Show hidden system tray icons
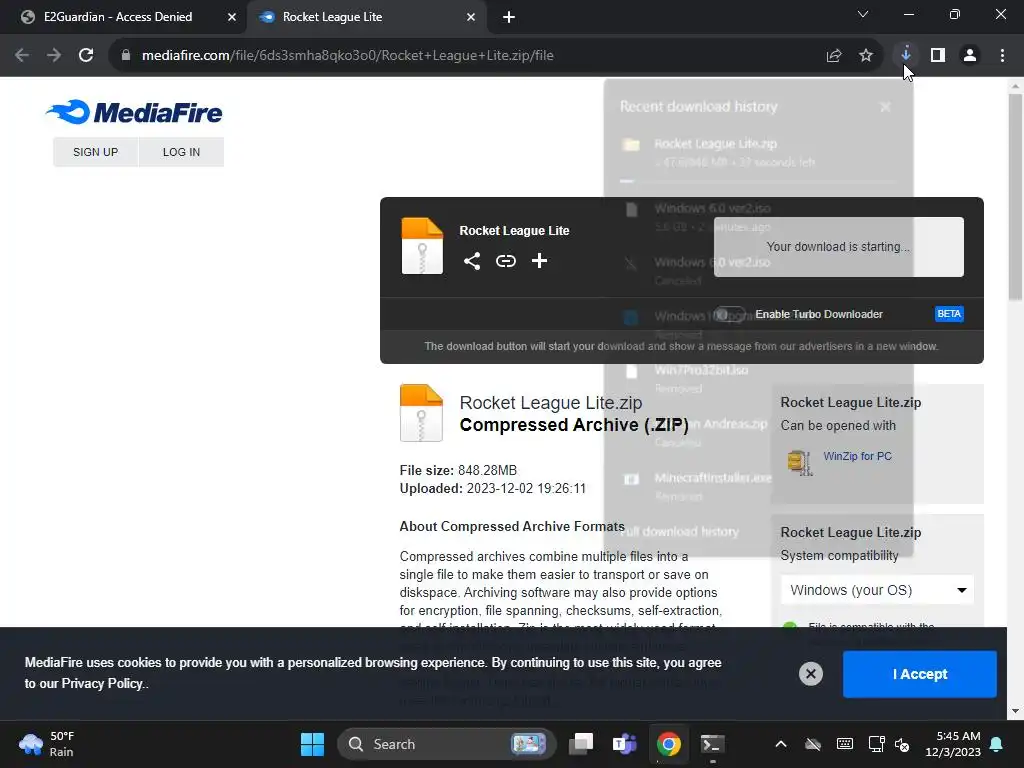 pos(780,744)
